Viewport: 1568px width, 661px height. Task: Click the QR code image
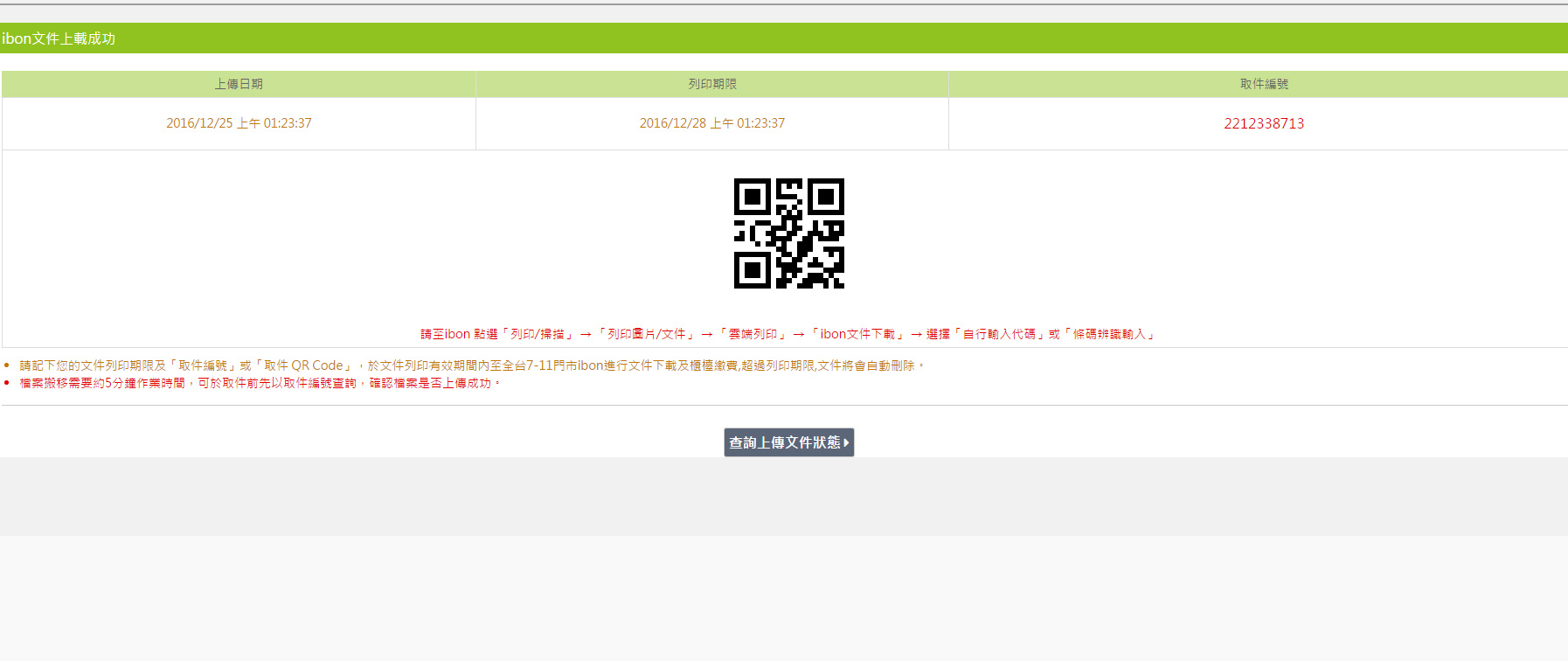pyautogui.click(x=788, y=233)
